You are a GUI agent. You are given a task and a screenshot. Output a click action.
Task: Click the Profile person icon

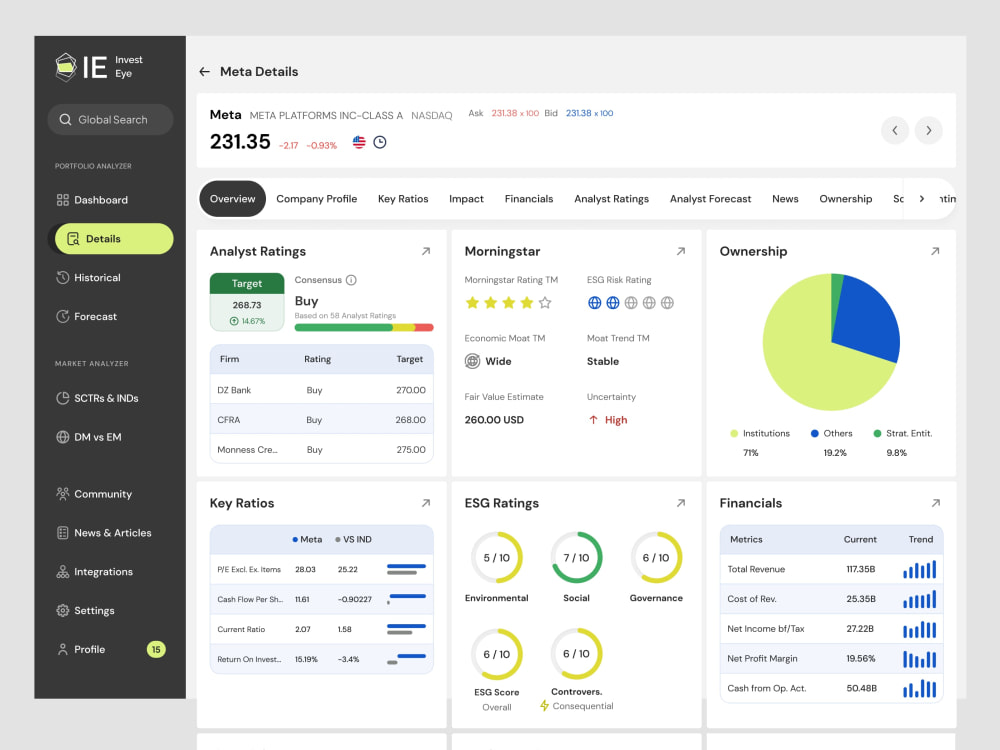pyautogui.click(x=62, y=649)
